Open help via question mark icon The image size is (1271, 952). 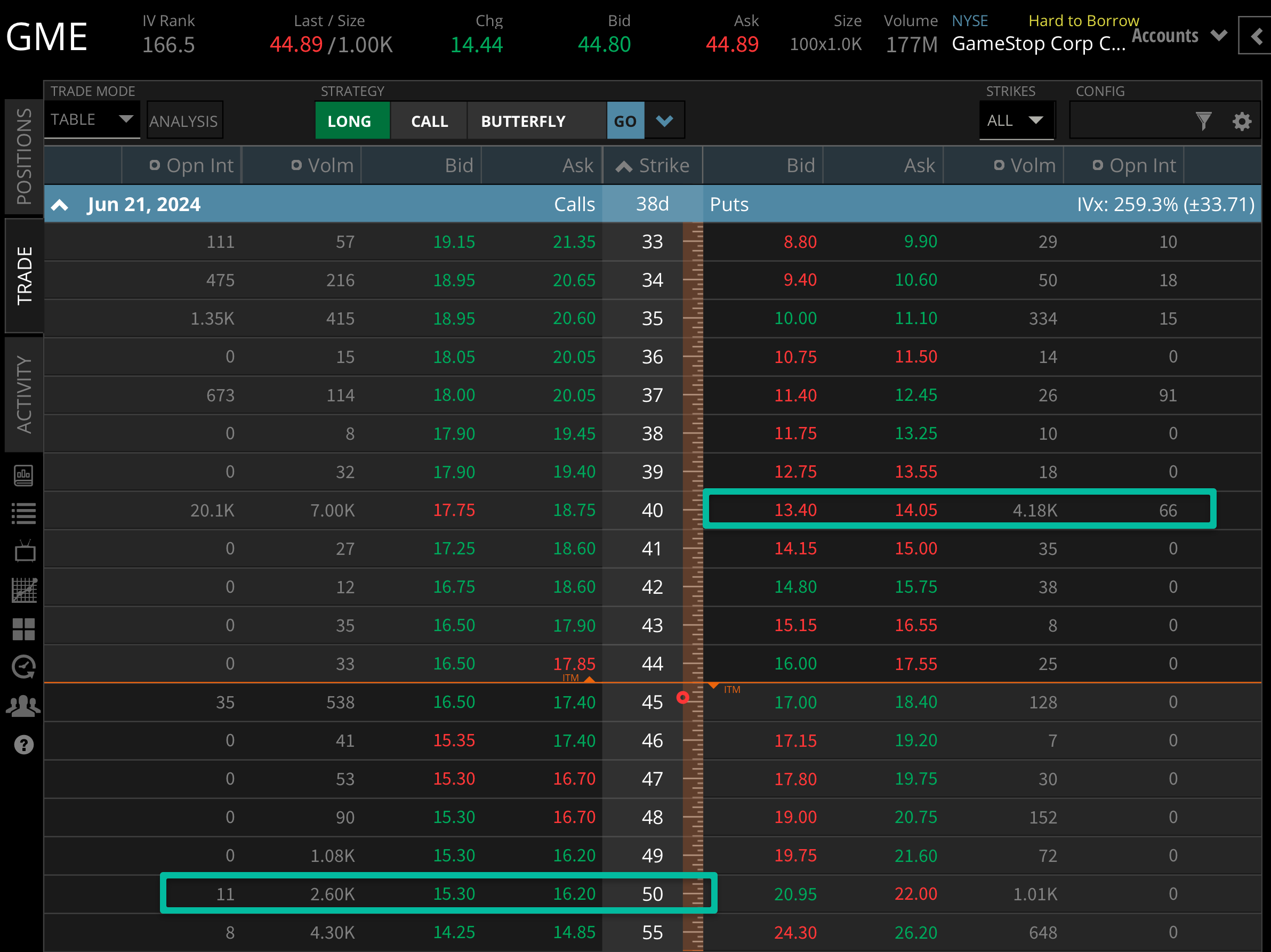point(24,744)
